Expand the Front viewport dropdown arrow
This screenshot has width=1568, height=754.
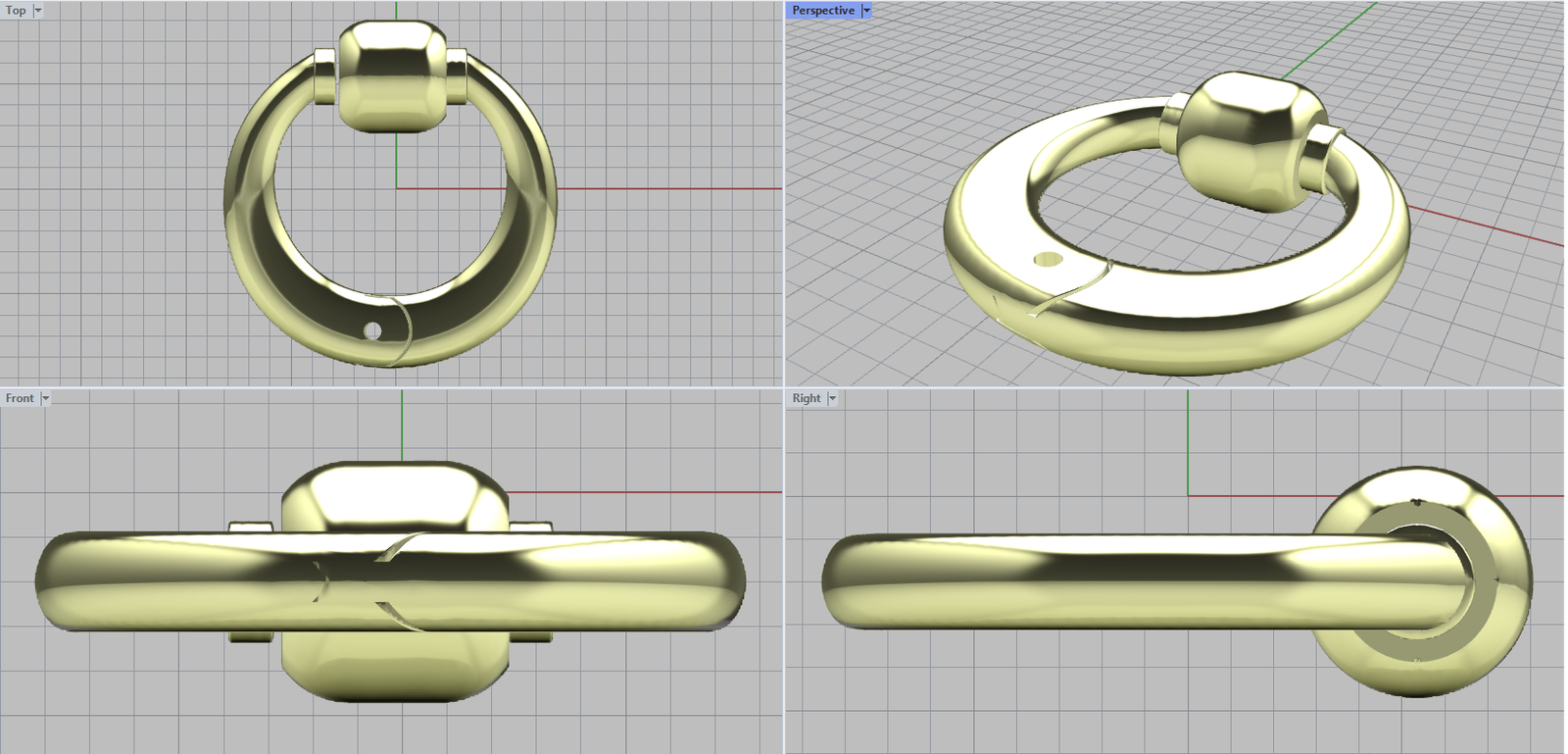point(45,399)
